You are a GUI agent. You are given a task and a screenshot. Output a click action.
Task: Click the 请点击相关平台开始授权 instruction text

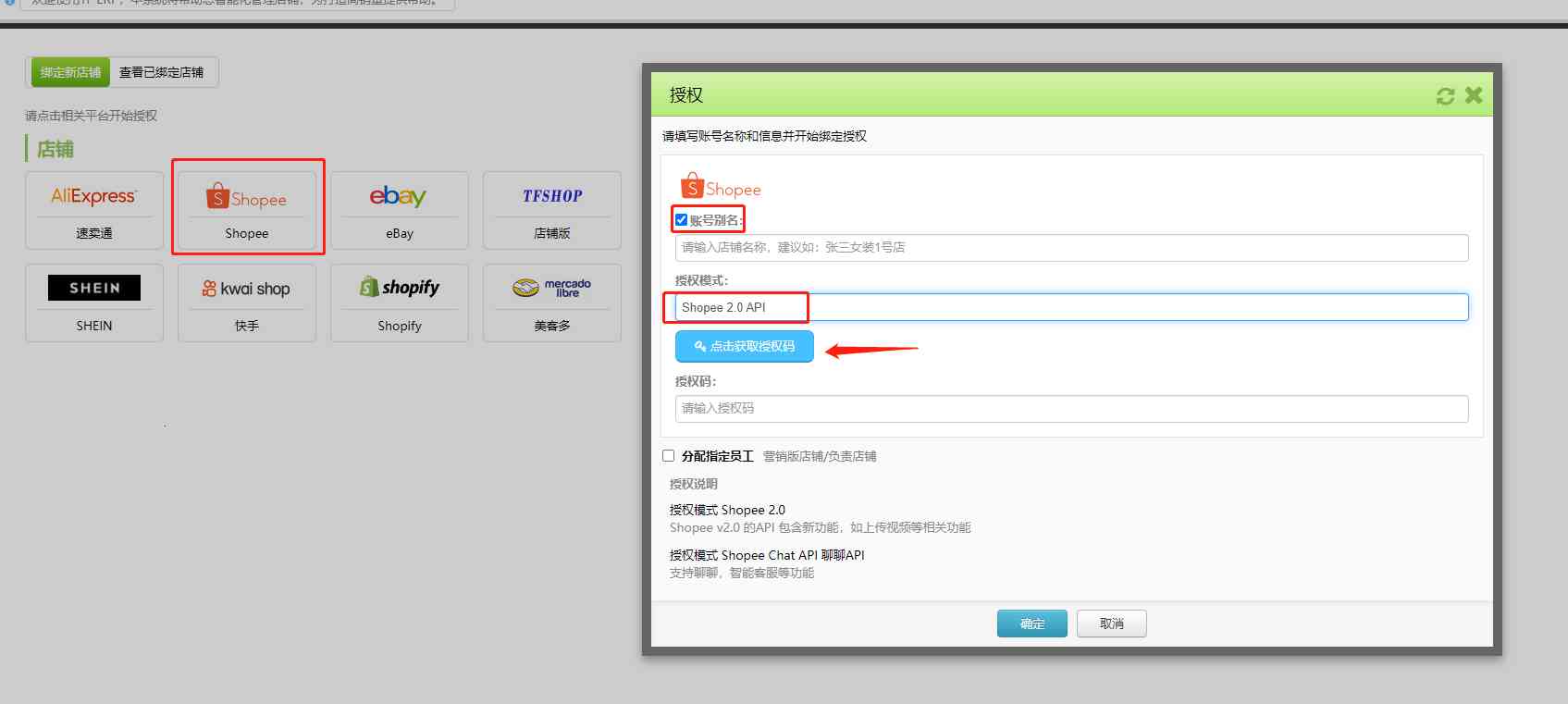point(91,116)
